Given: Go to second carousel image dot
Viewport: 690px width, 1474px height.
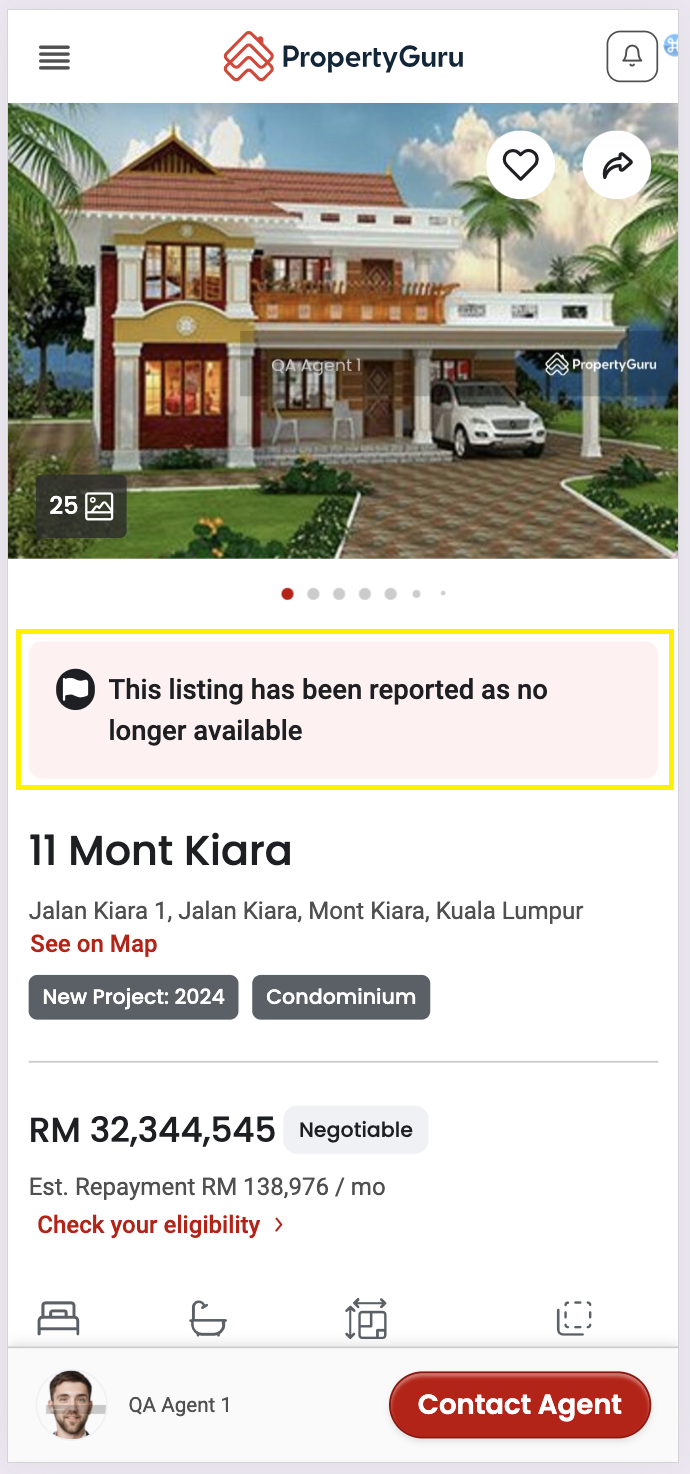Looking at the screenshot, I should pos(313,594).
